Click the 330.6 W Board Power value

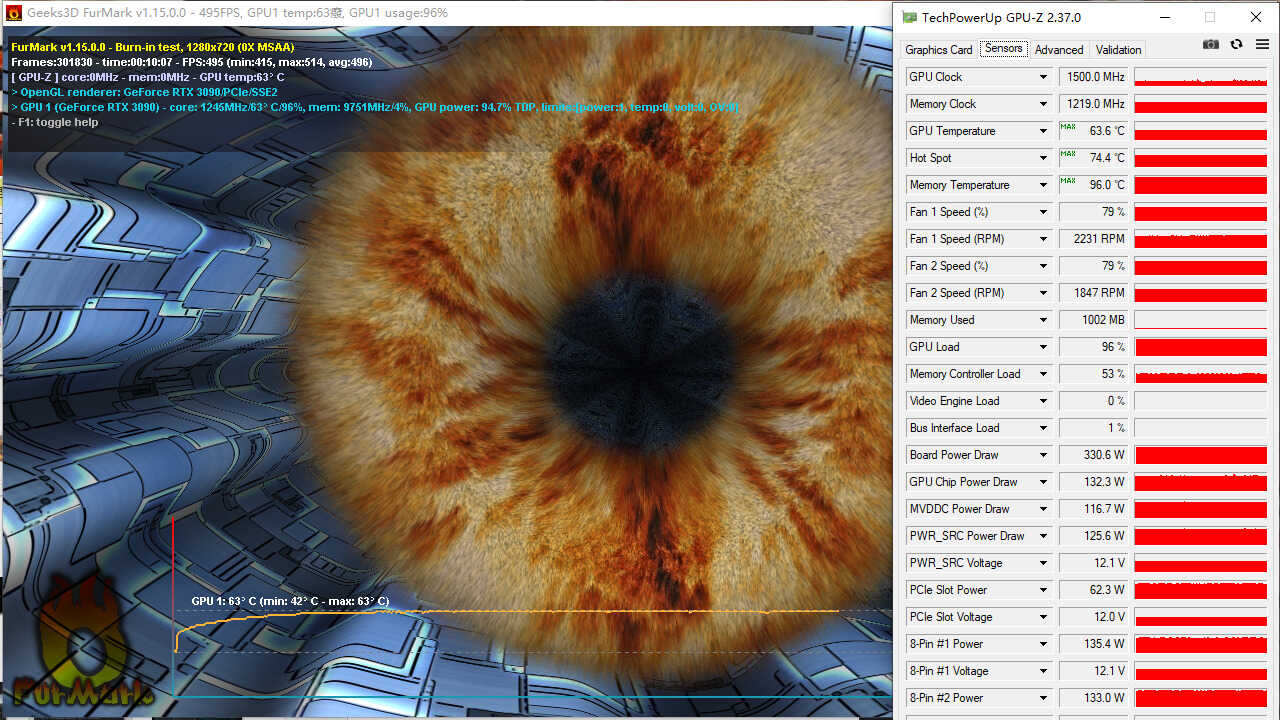[x=1094, y=455]
